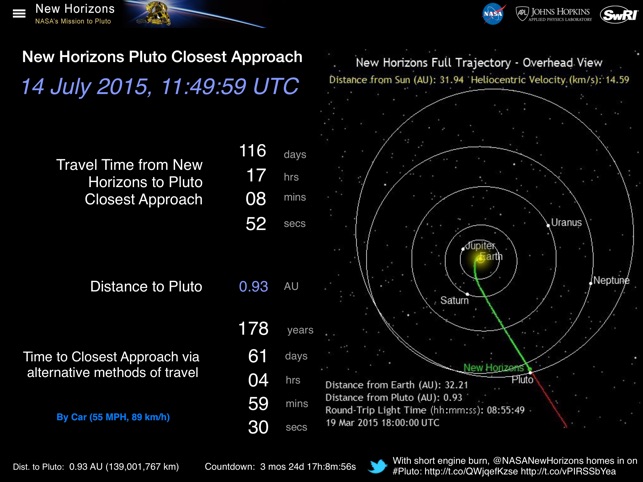The width and height of the screenshot is (643, 482).
Task: Click the 59 mins car travel value
Action: [x=258, y=404]
